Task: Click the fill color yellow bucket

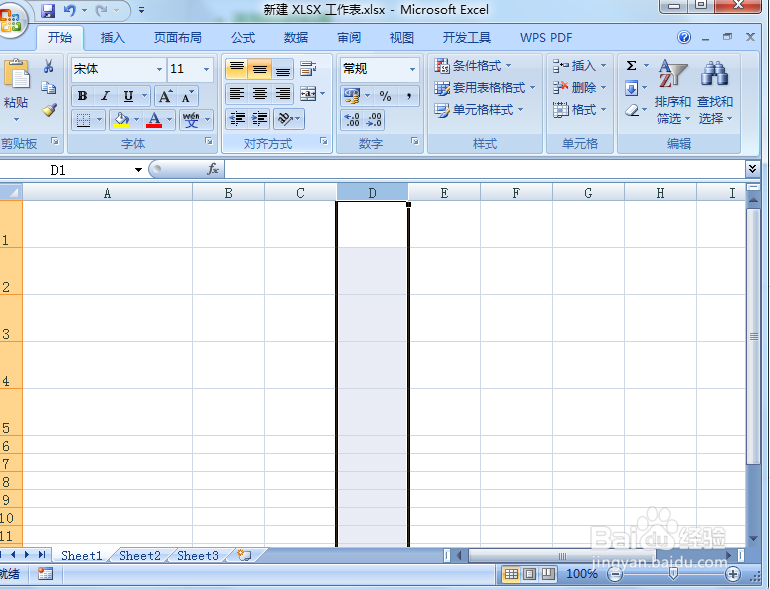Action: (121, 119)
